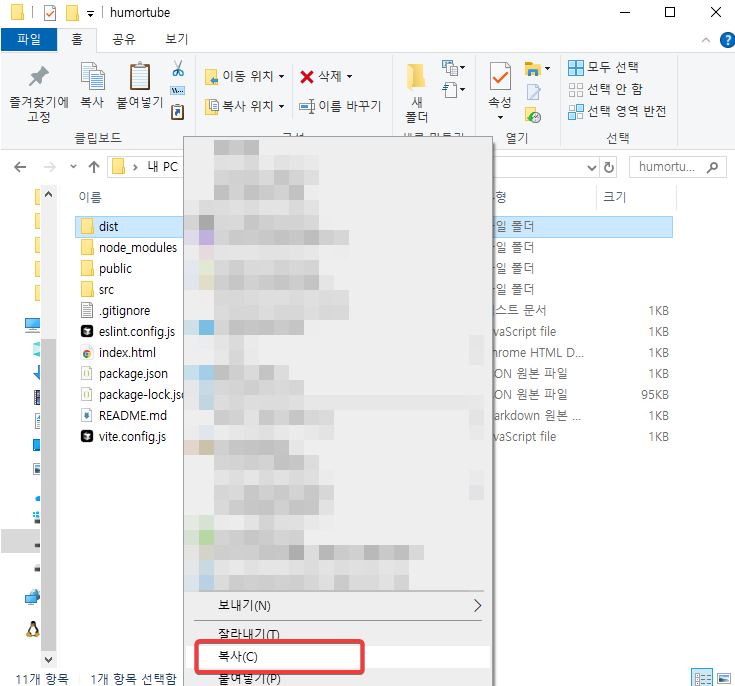Open 속성 properties checkmark icon

tap(499, 78)
